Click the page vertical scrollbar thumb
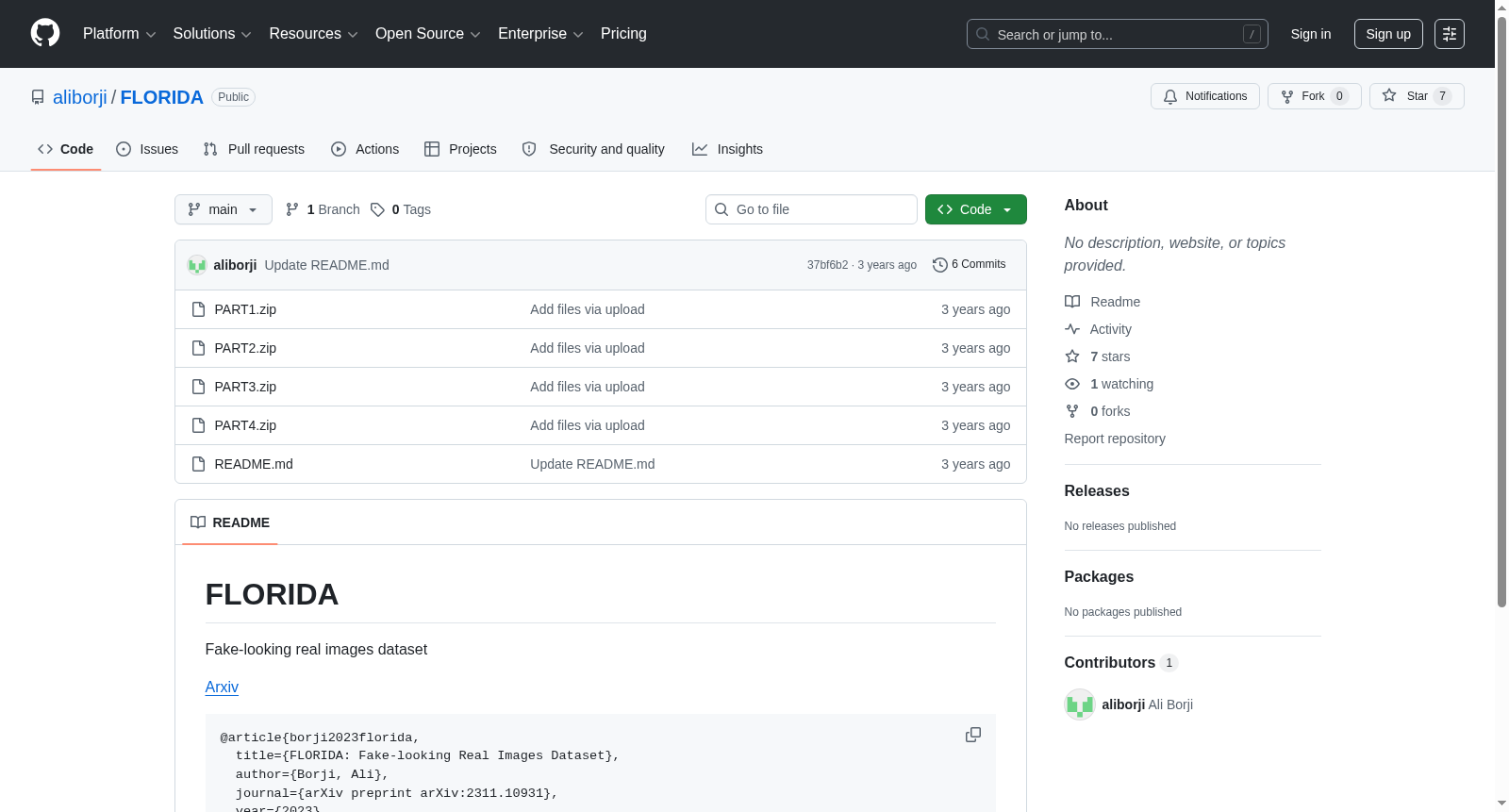Screen dimensions: 1509x812 click(x=1502, y=311)
